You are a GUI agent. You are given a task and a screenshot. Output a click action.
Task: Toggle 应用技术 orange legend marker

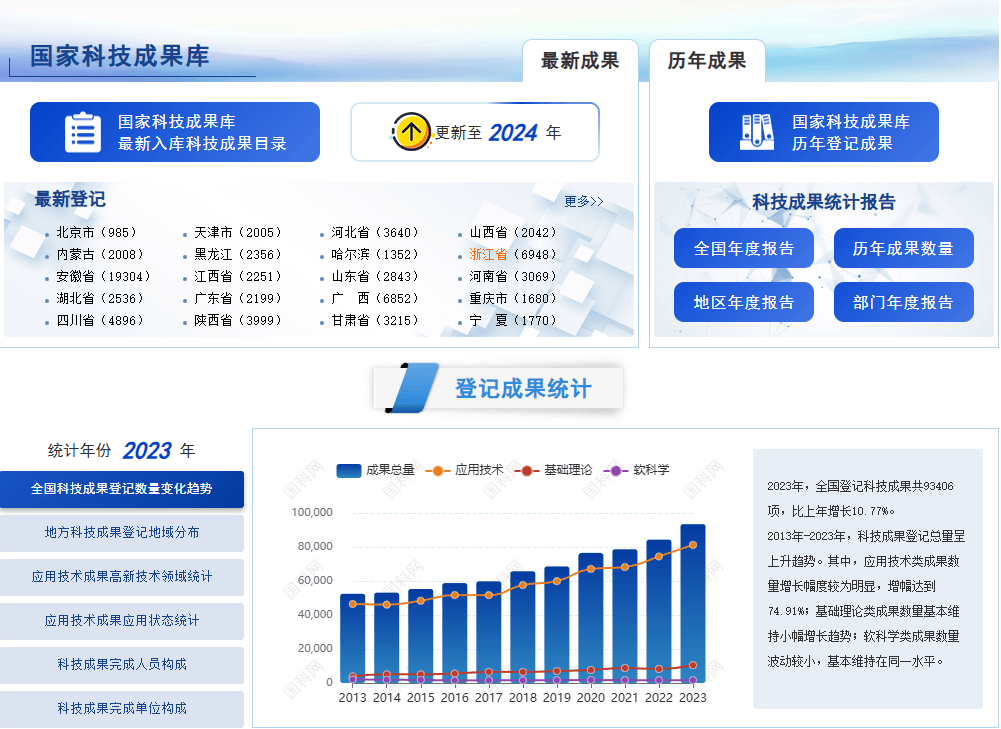(x=437, y=470)
